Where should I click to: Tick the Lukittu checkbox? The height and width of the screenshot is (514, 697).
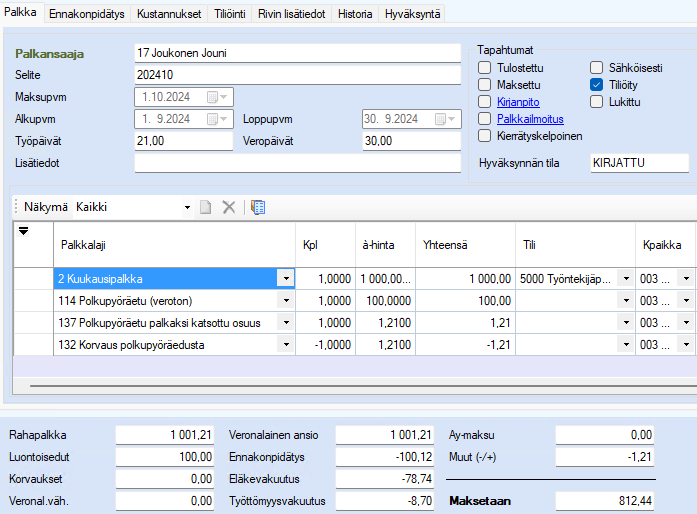click(597, 102)
